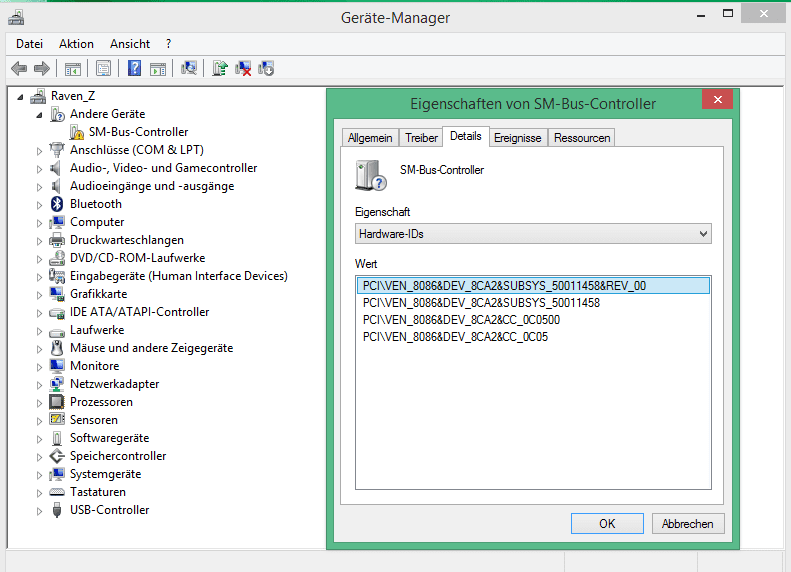
Task: Expand the Grafikkarte category
Action: [40, 295]
